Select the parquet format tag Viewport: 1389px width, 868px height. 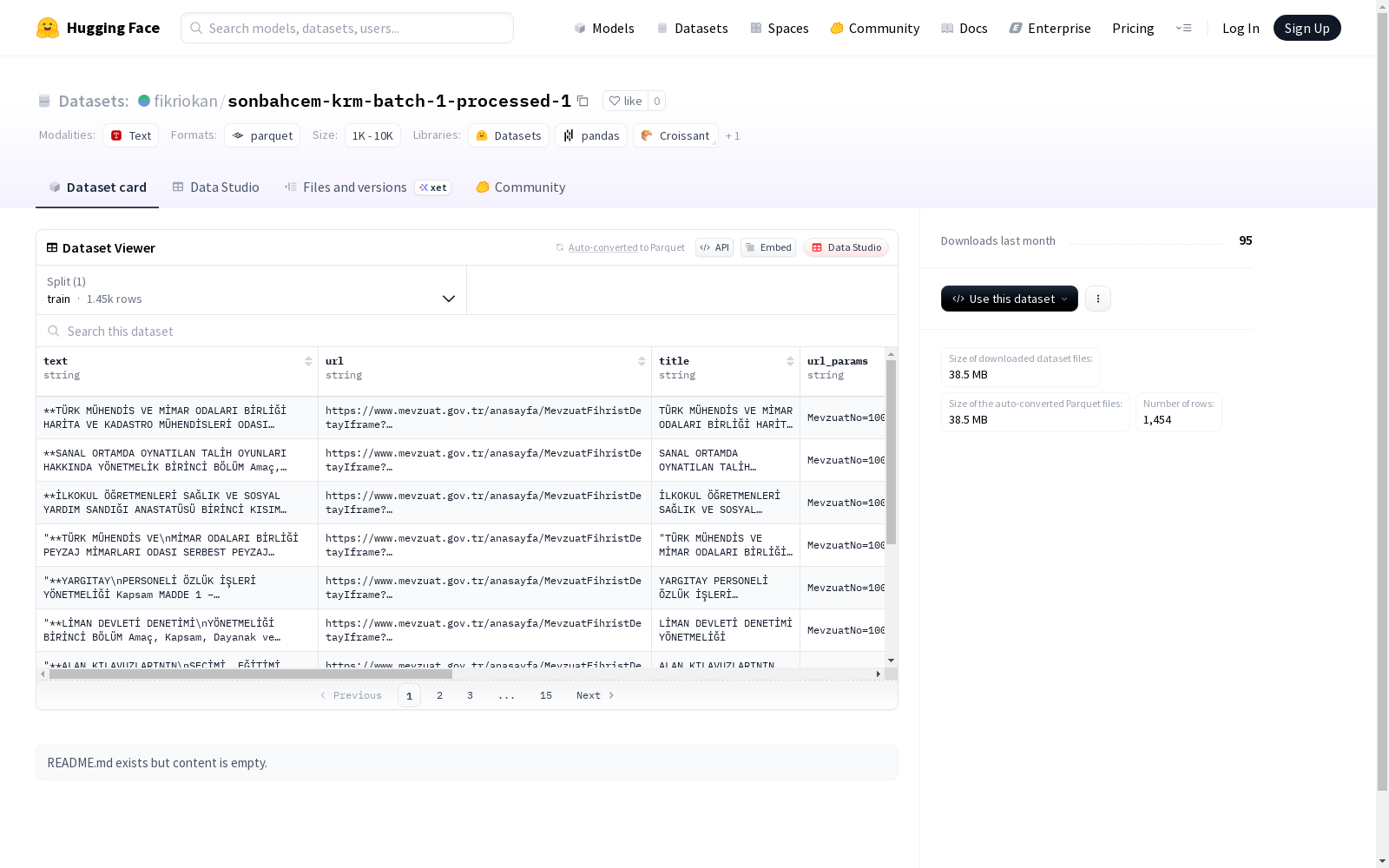[262, 135]
